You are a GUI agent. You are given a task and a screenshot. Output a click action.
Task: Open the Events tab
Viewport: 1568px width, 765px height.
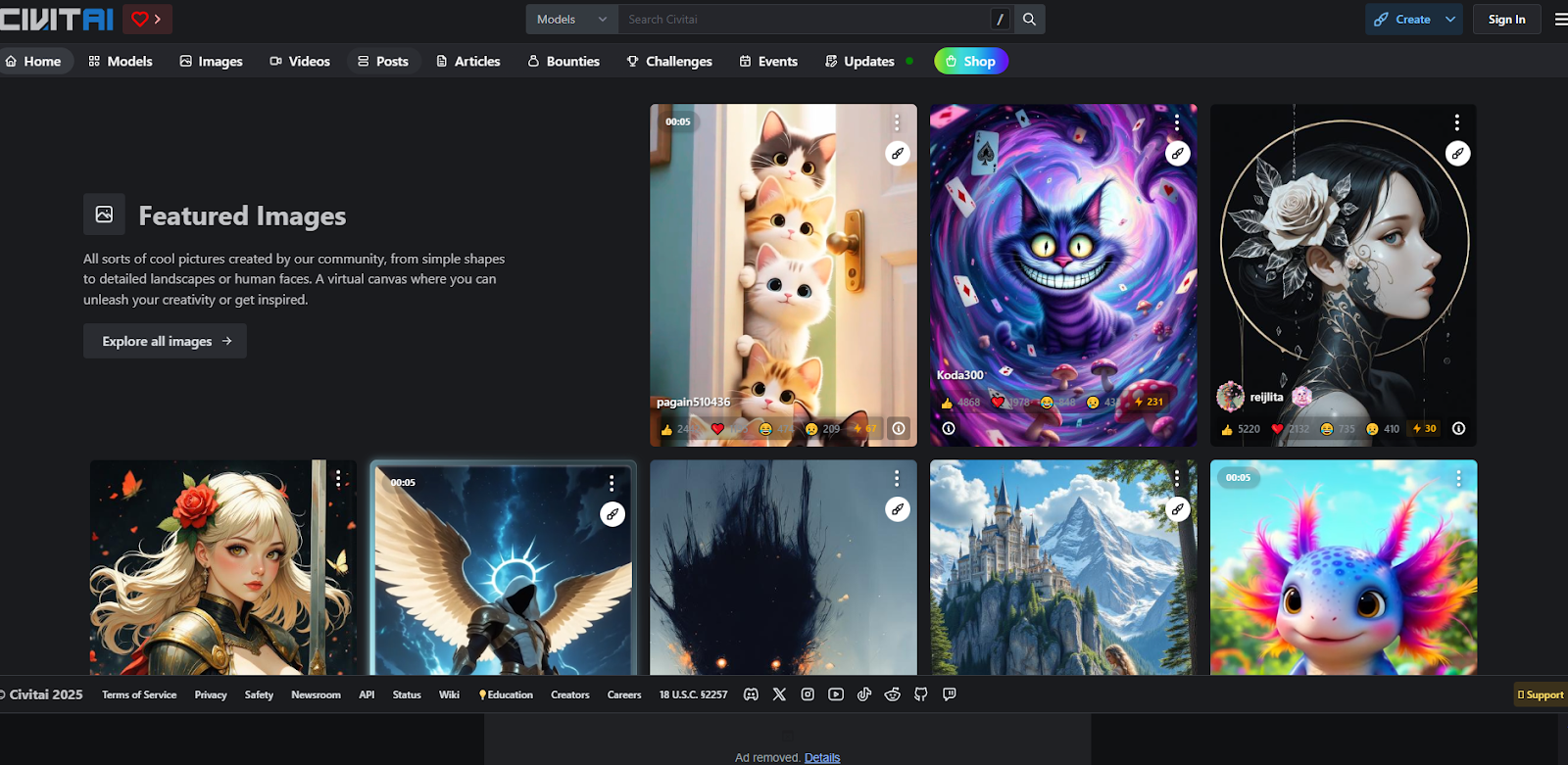coord(768,61)
